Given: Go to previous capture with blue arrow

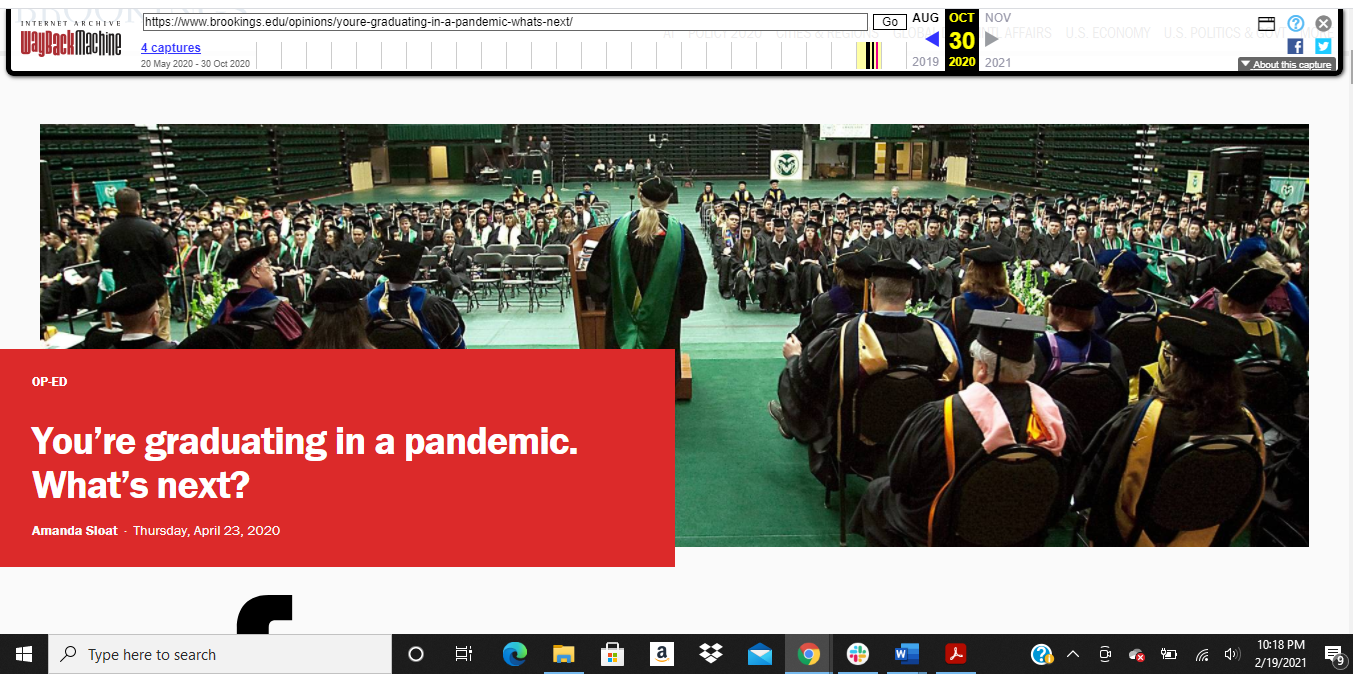Looking at the screenshot, I should (932, 40).
